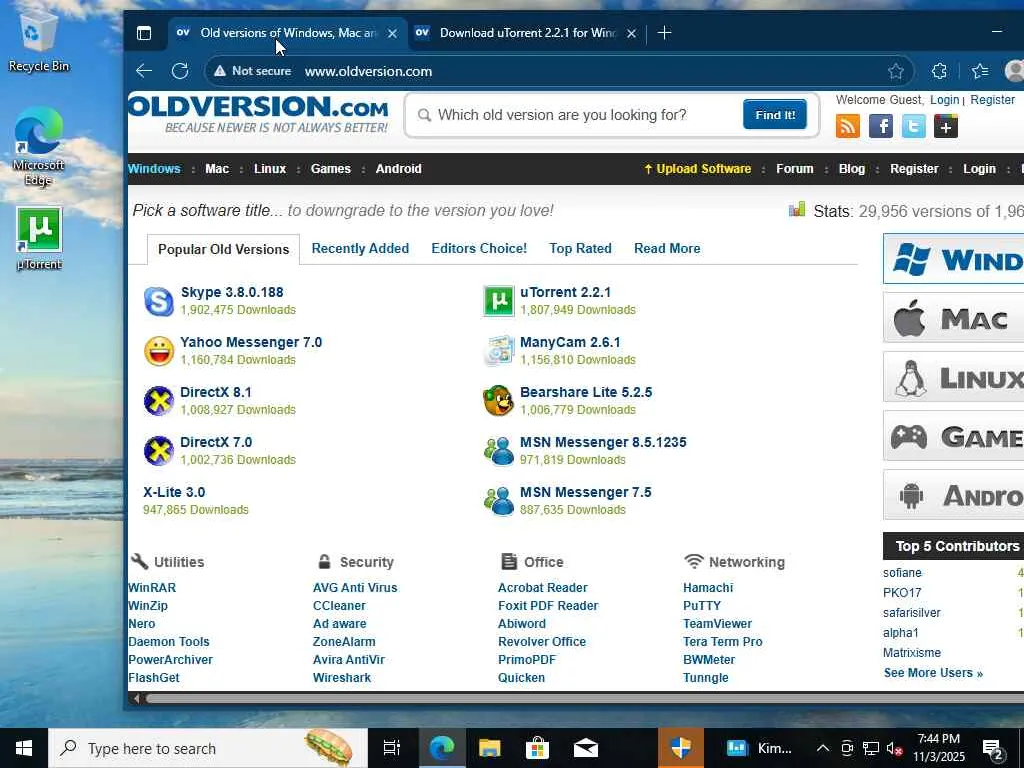The image size is (1024, 768).
Task: Add this page to favorites star
Action: [x=895, y=71]
